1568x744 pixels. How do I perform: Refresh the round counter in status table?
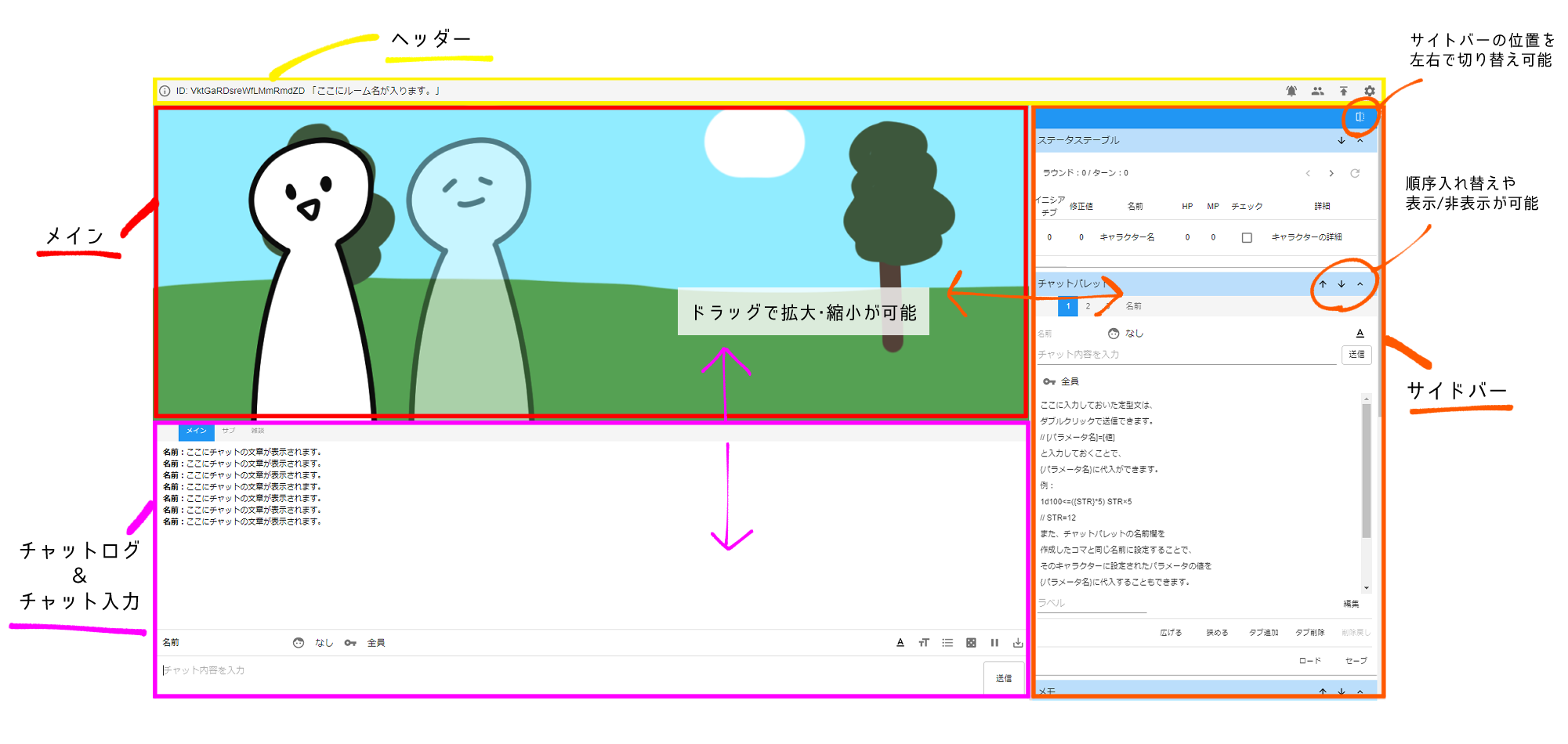click(1355, 173)
